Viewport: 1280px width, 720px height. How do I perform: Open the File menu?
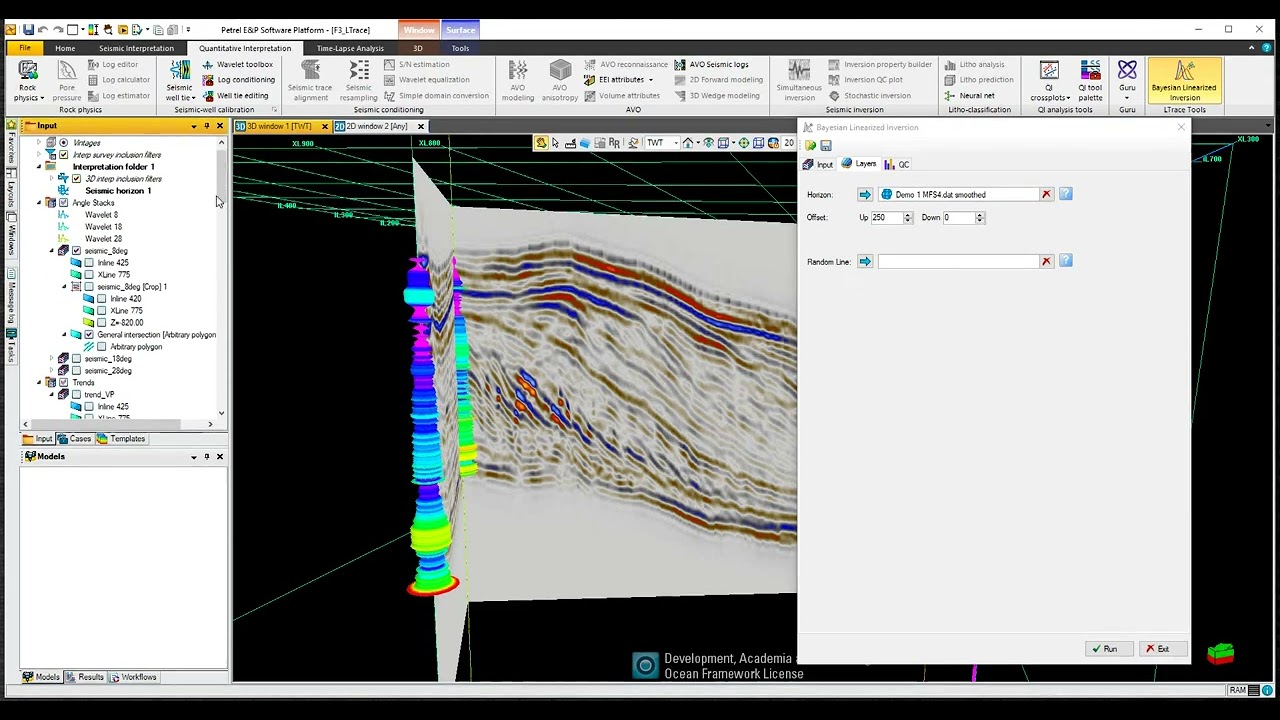24,48
